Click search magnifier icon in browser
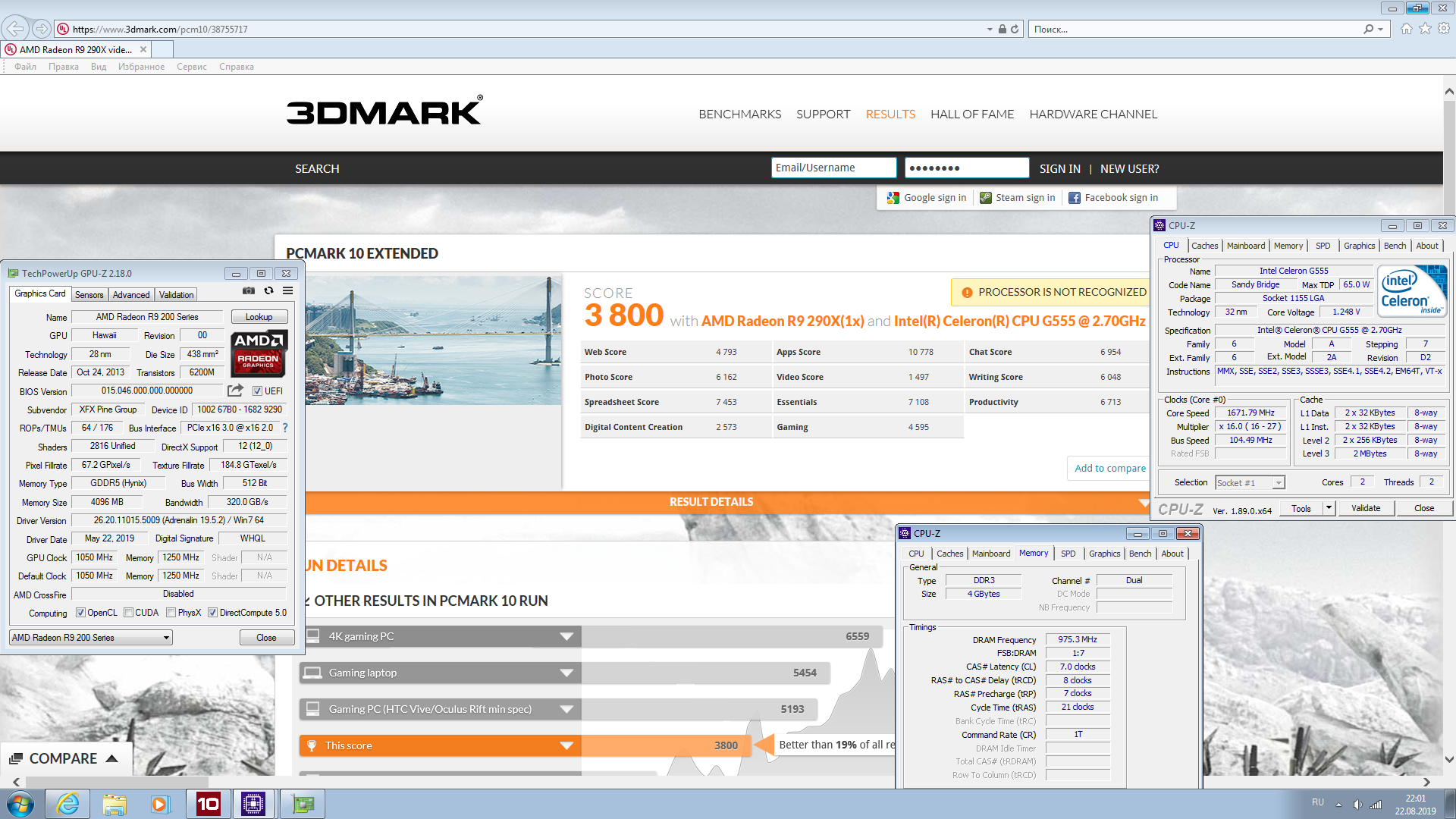Viewport: 1456px width, 819px height. pyautogui.click(x=1368, y=29)
